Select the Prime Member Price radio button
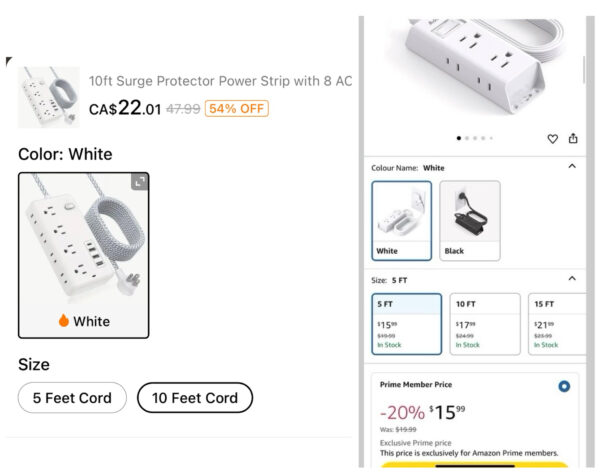The height and width of the screenshot is (473, 600). (565, 386)
